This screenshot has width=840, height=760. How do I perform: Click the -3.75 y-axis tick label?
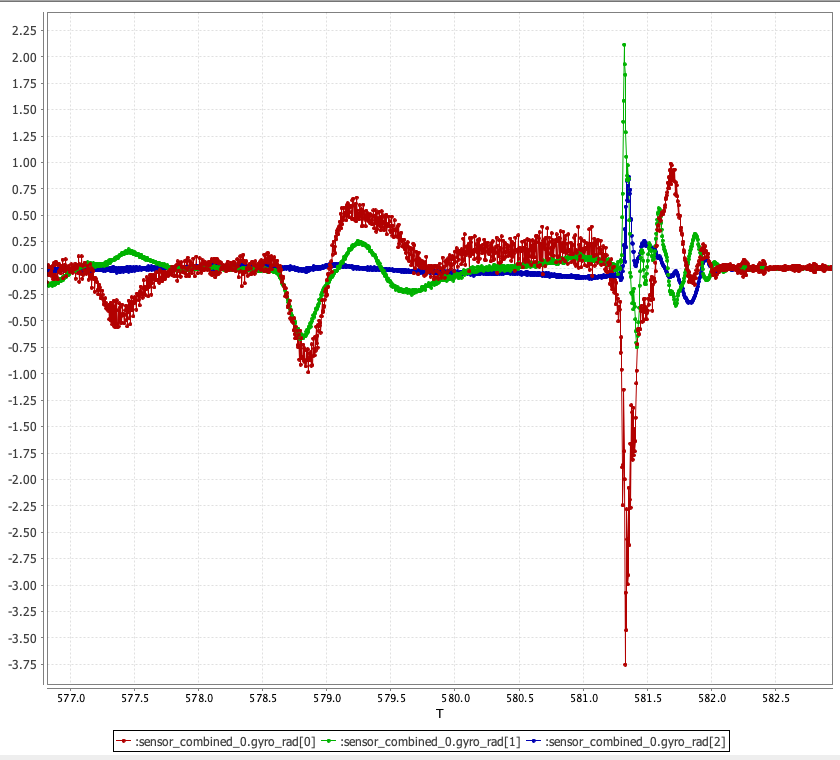tap(22, 665)
